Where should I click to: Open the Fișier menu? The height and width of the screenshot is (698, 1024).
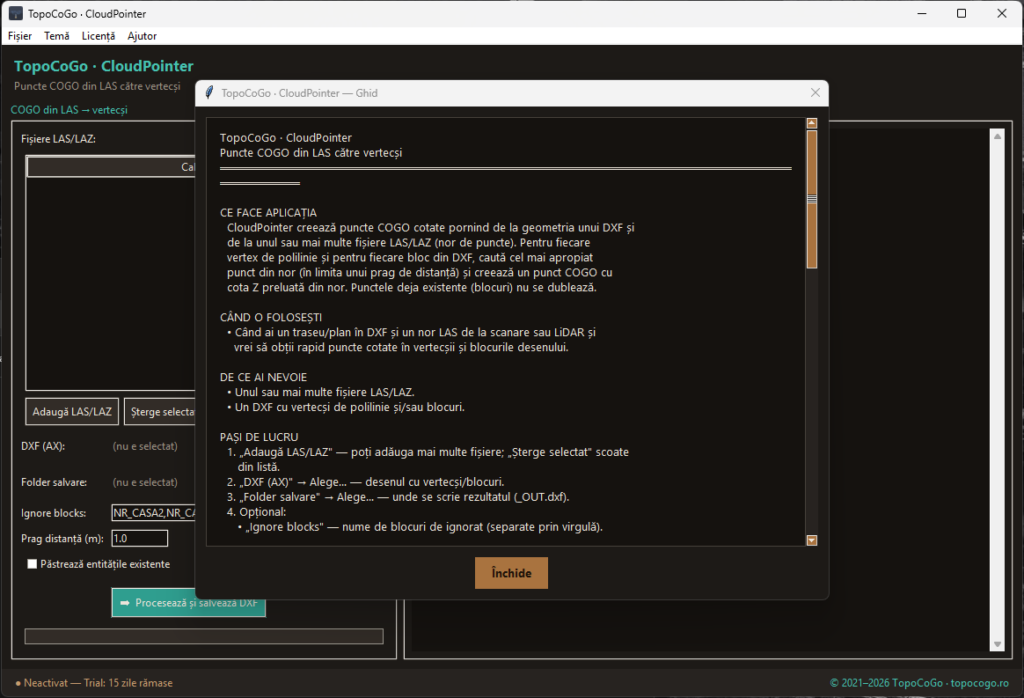[x=20, y=36]
